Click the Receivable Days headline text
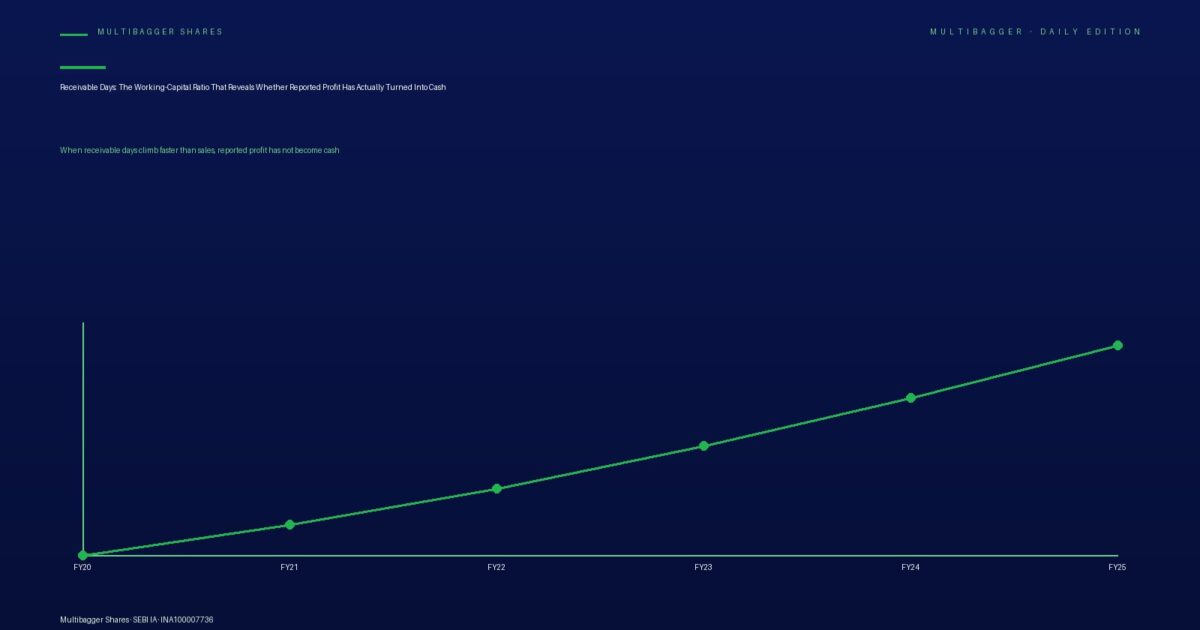This screenshot has height=630, width=1200. coord(253,88)
